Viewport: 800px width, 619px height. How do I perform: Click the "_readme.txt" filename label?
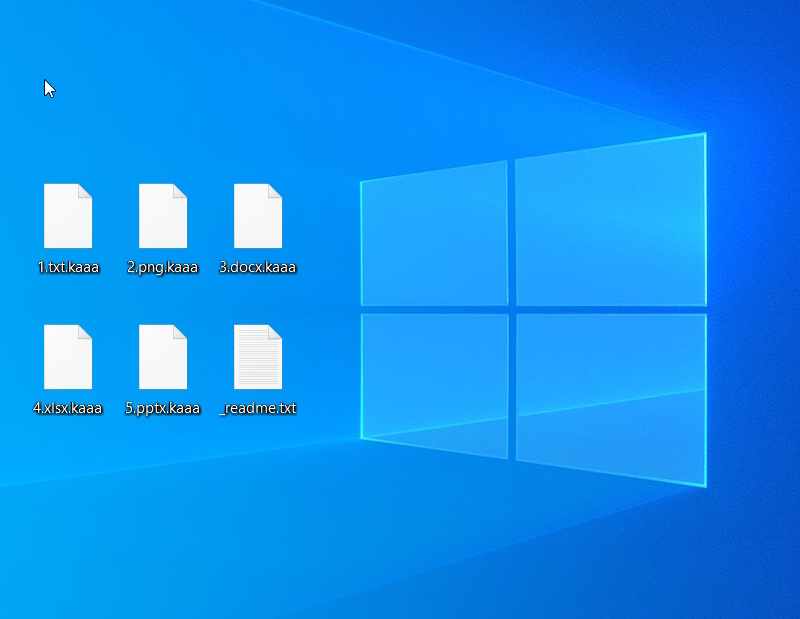pyautogui.click(x=258, y=408)
